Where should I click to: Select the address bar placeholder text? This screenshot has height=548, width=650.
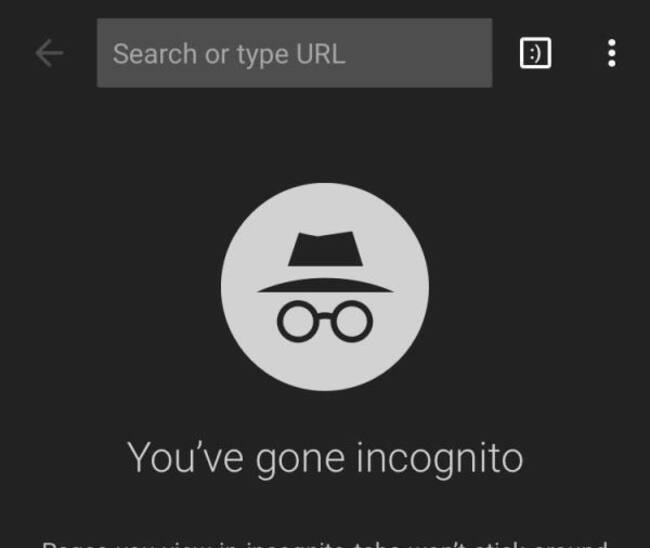tap(229, 53)
